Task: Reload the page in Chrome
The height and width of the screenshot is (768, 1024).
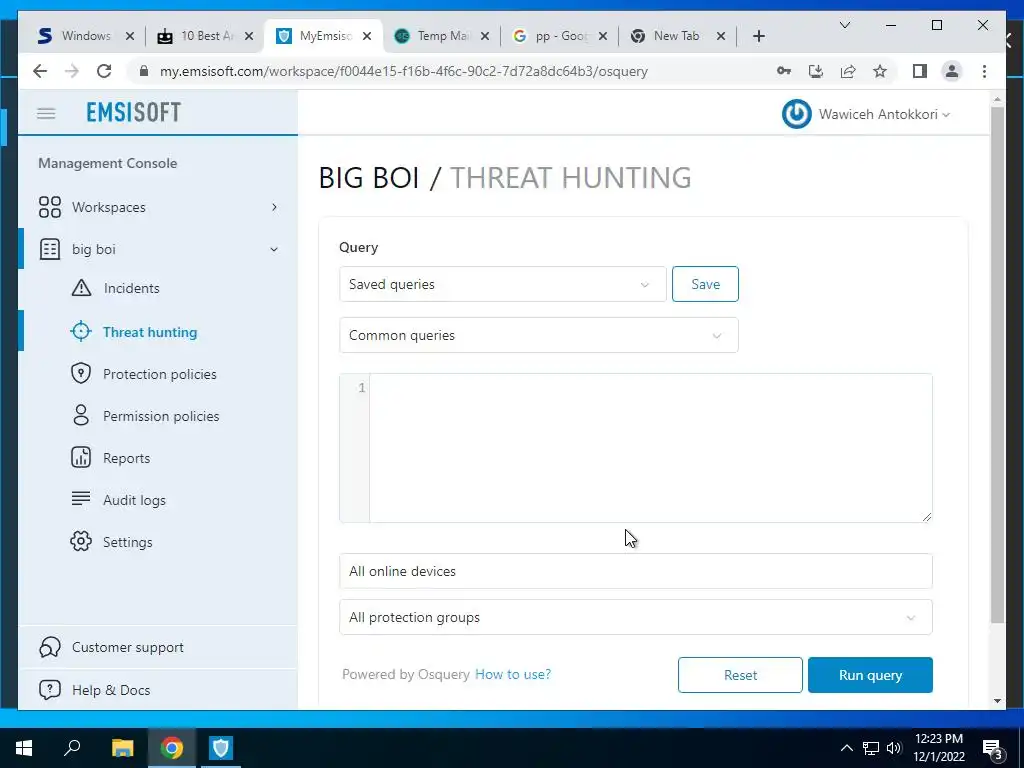Action: click(x=104, y=71)
